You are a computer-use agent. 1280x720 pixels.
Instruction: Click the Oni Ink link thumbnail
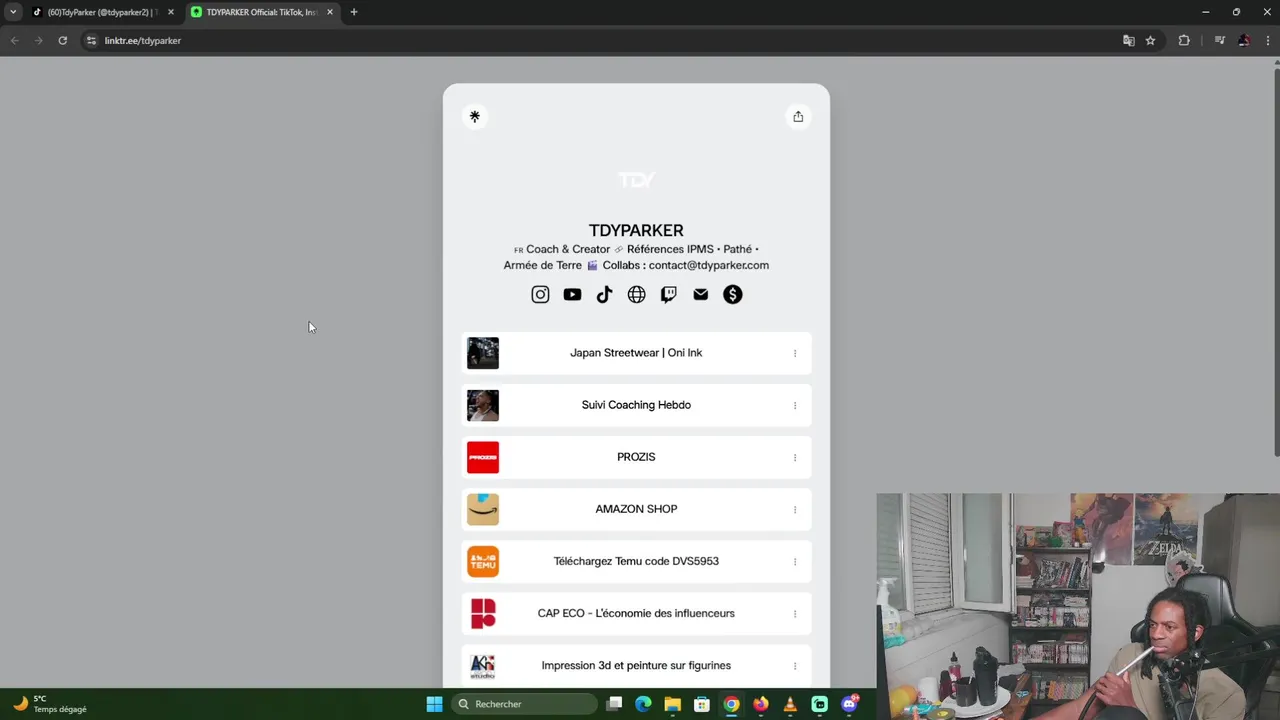click(483, 353)
